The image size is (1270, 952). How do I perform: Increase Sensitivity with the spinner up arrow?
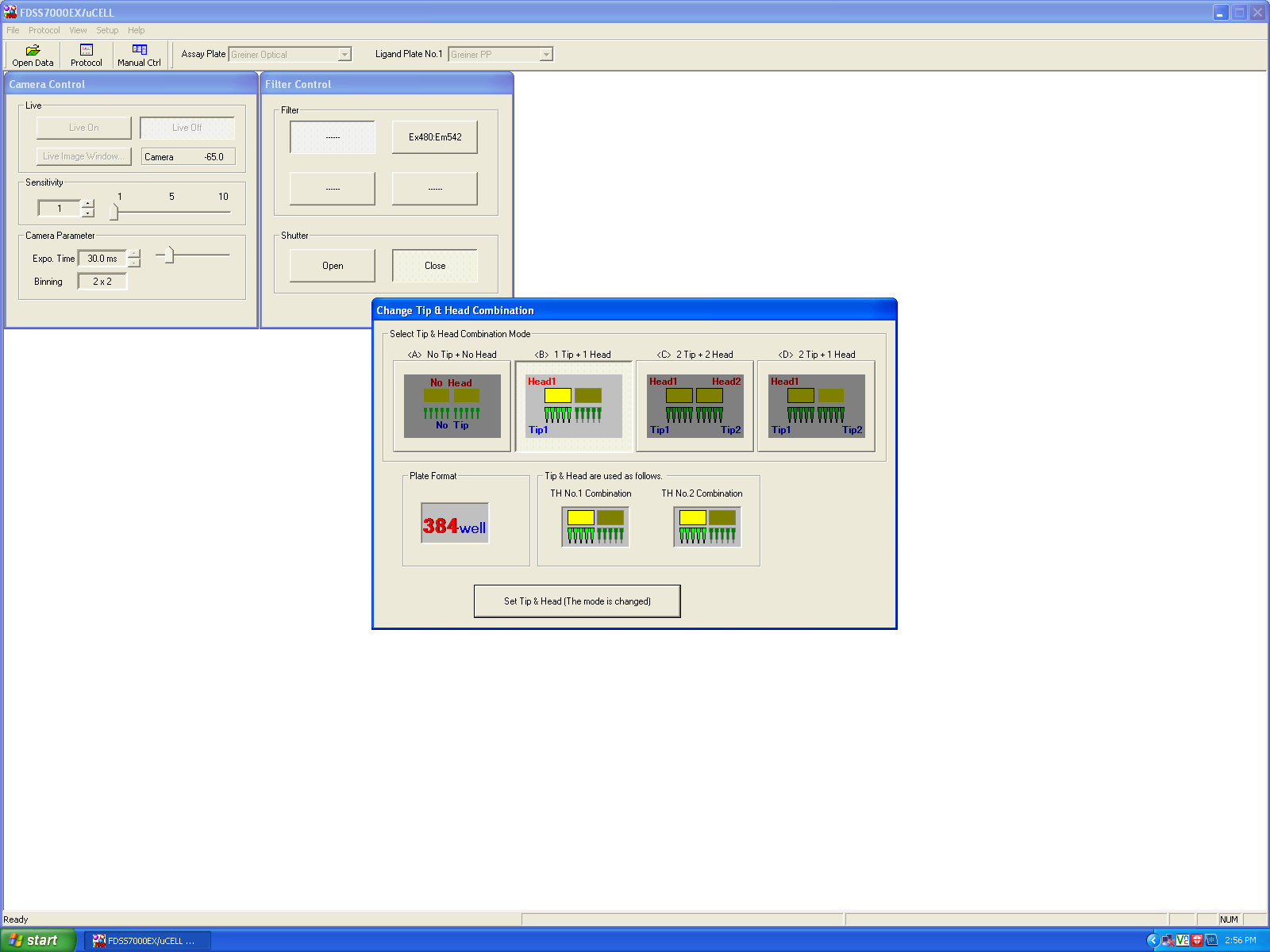[x=88, y=204]
